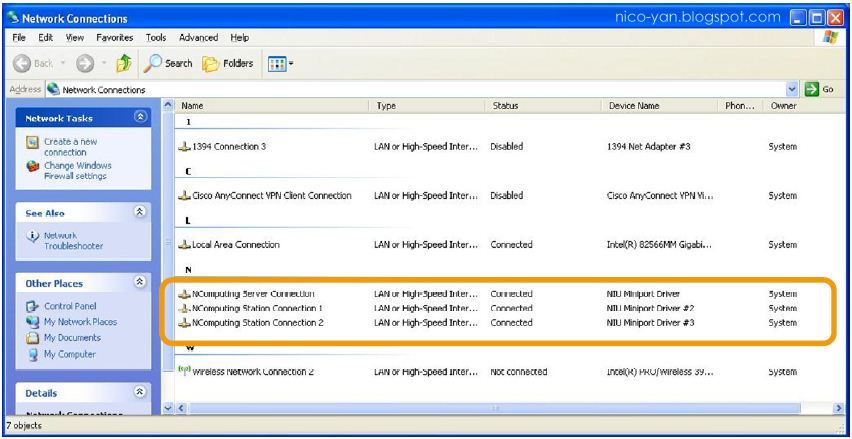
Task: Click the horizontal scrollbar of the list
Action: [494, 407]
